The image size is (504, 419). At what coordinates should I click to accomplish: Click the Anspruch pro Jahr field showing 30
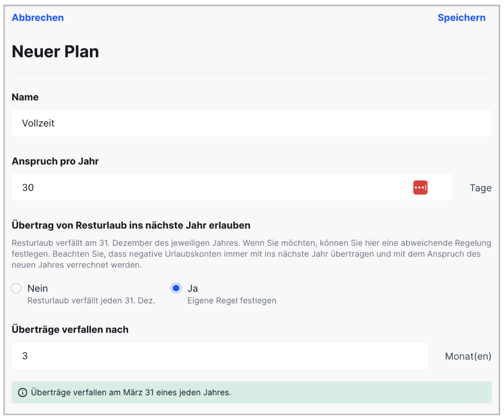[x=232, y=187]
